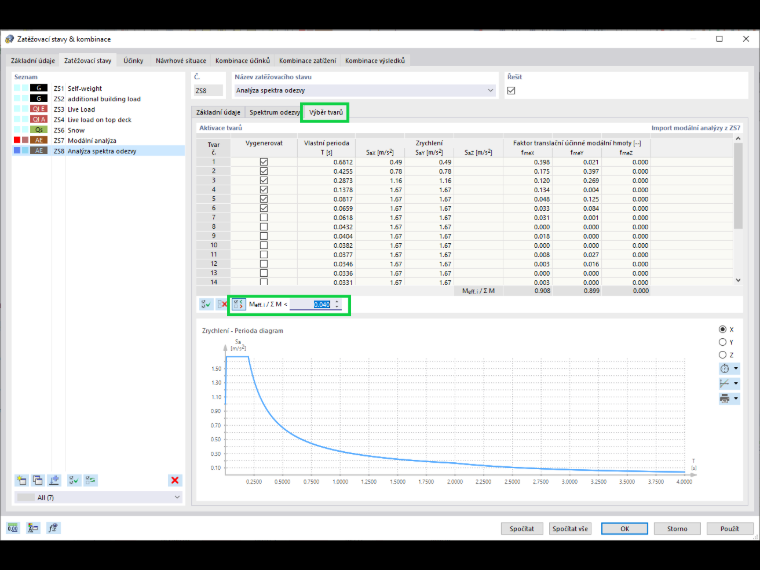Select ZS3 Live Load in list
Viewport: 760px width, 570px height.
point(98,110)
